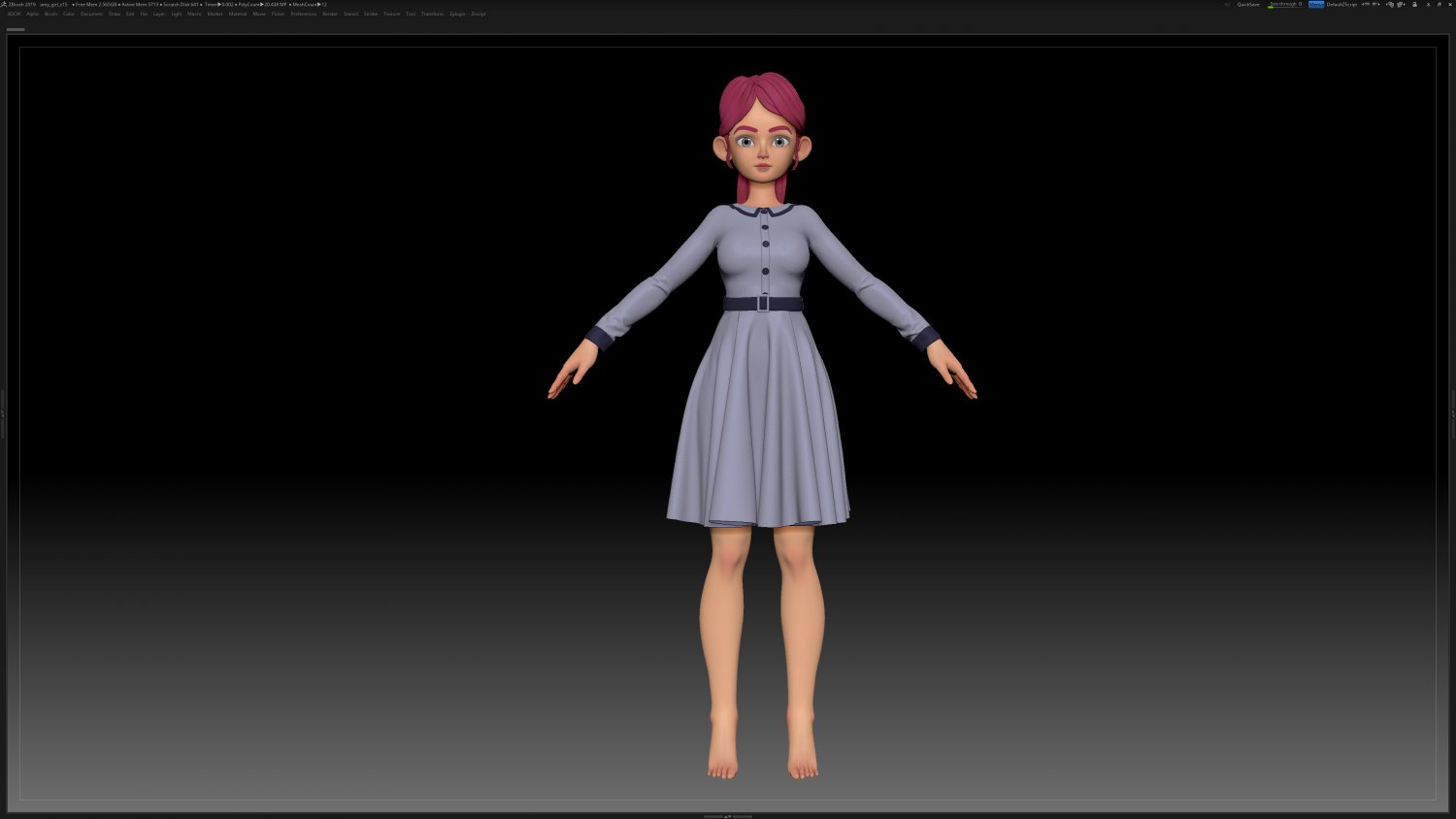Click the first glove customize icon

tap(1391, 4)
